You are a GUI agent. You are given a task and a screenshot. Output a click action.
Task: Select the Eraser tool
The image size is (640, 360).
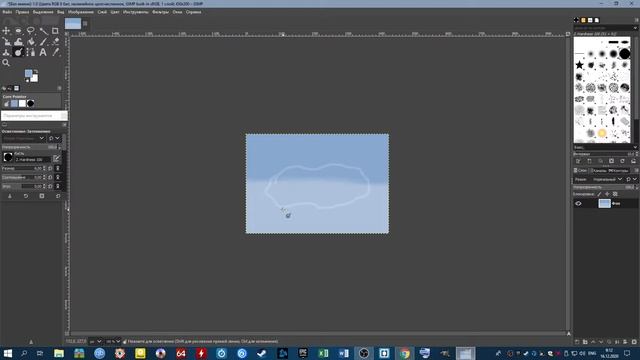(x=56, y=42)
